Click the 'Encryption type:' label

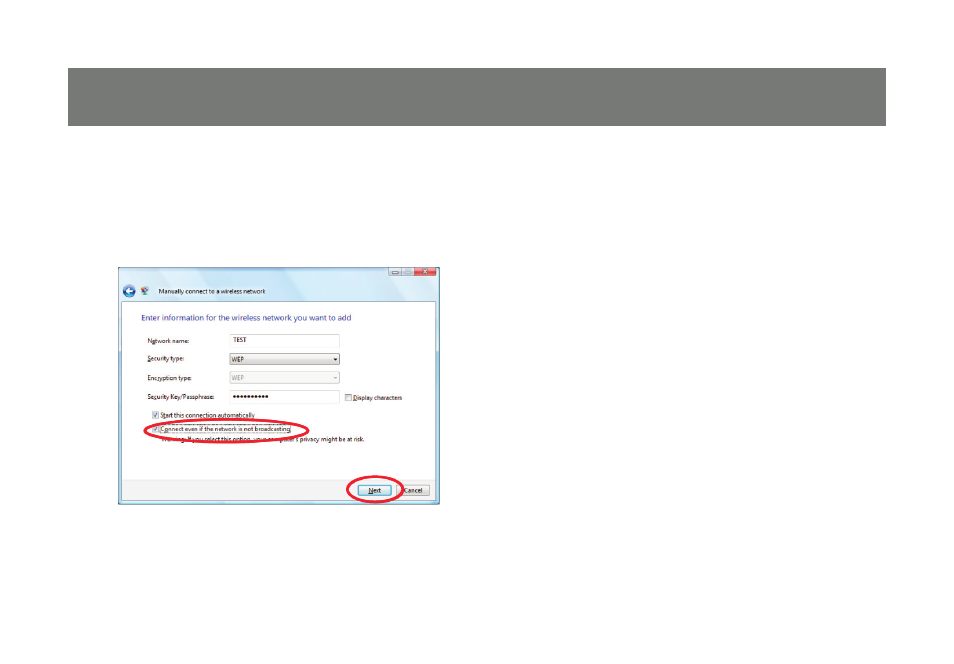(169, 378)
